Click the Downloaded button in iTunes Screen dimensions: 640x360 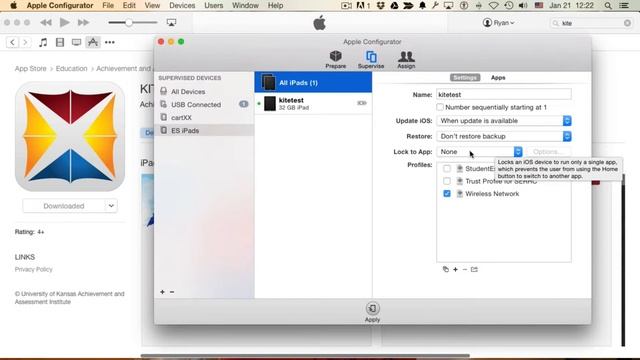coord(64,206)
